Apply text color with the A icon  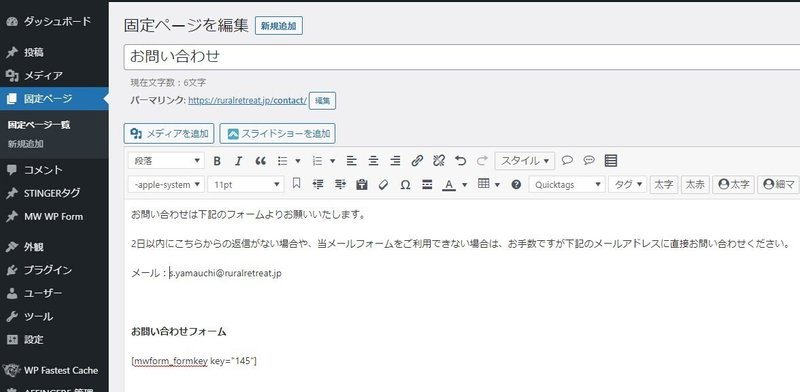pyautogui.click(x=449, y=184)
